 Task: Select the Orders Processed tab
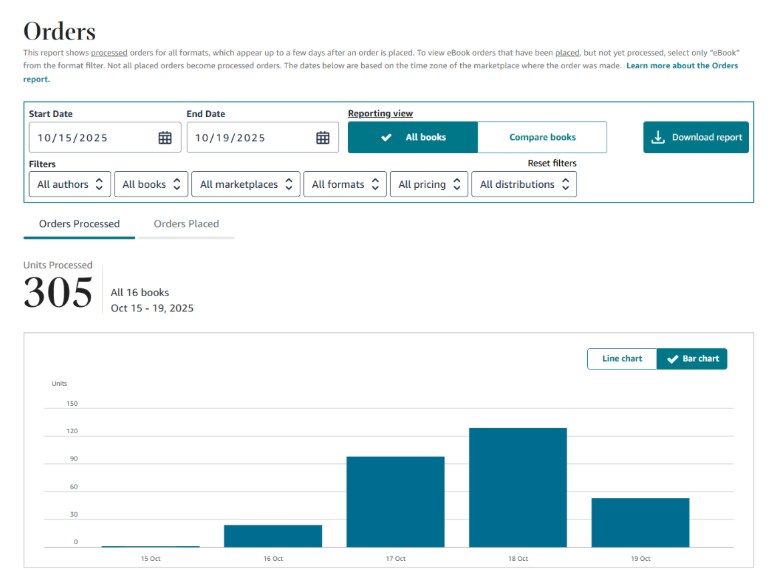(x=79, y=224)
